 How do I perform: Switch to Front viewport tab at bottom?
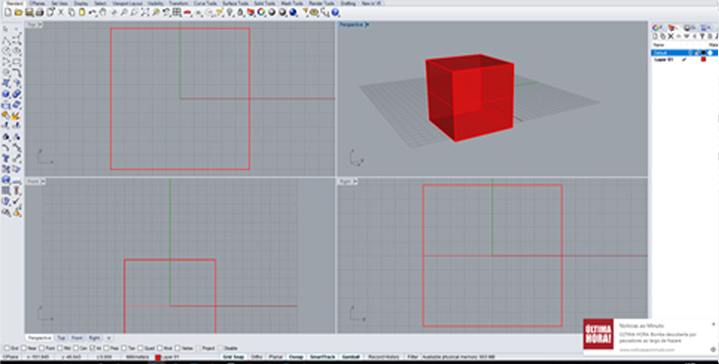77,338
